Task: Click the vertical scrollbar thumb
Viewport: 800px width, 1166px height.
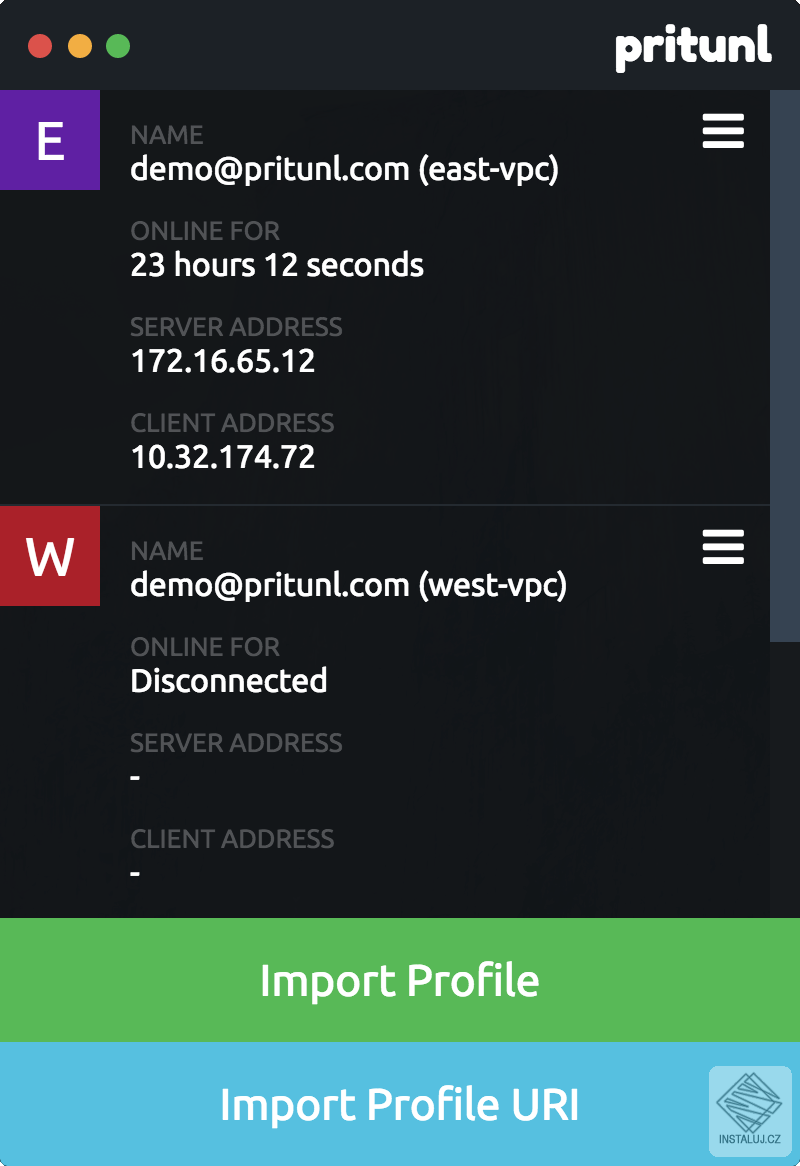Action: coord(784,366)
